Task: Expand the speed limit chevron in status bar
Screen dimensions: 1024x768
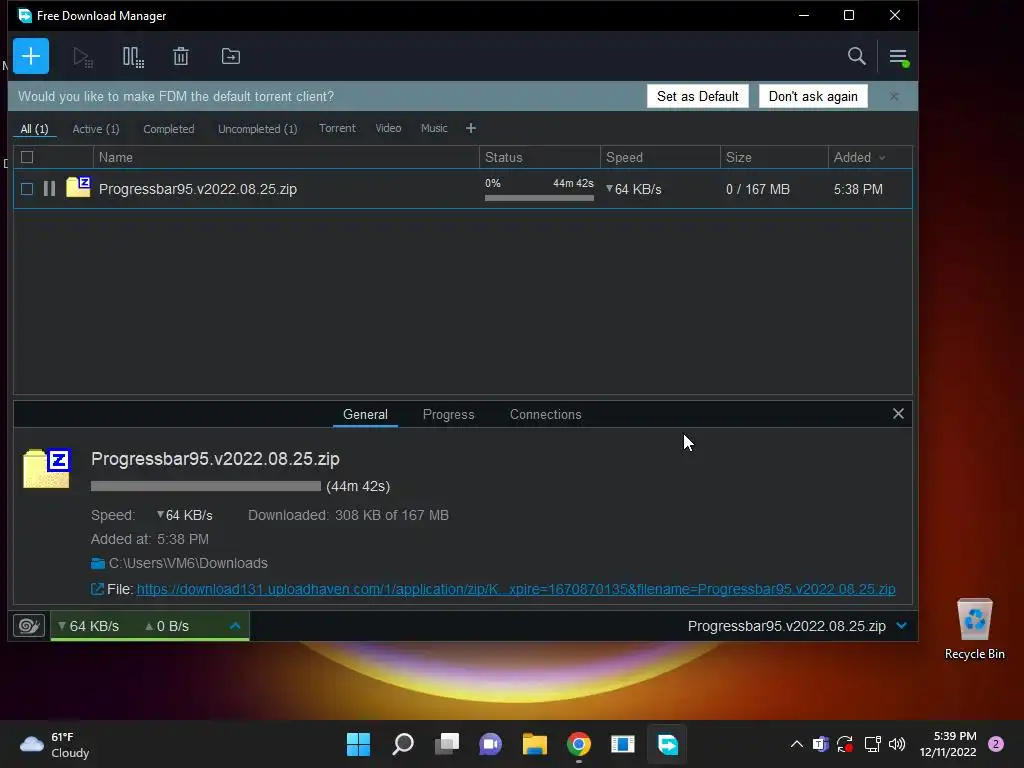Action: 235,626
